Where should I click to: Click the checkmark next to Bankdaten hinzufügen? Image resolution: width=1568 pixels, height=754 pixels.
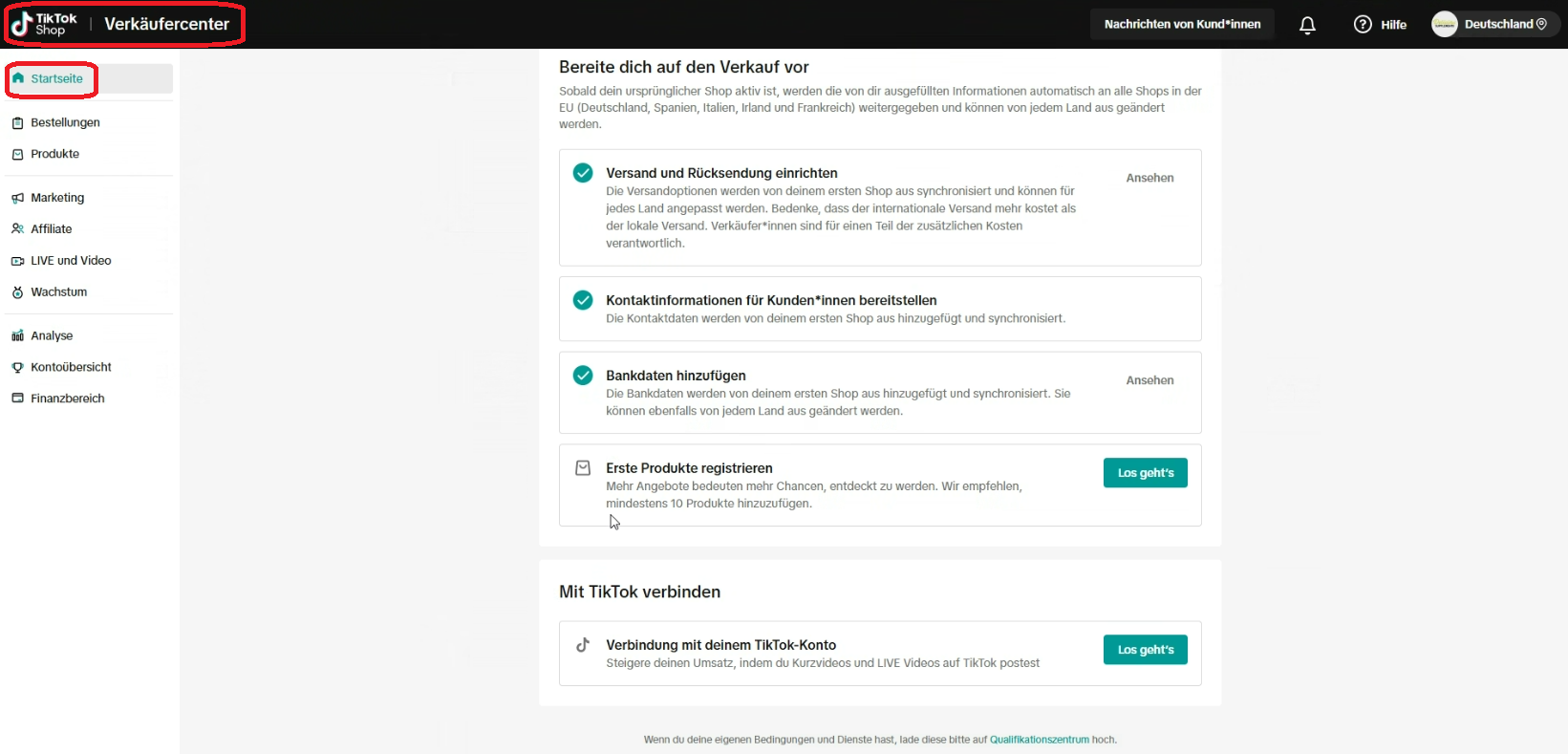[x=583, y=376]
